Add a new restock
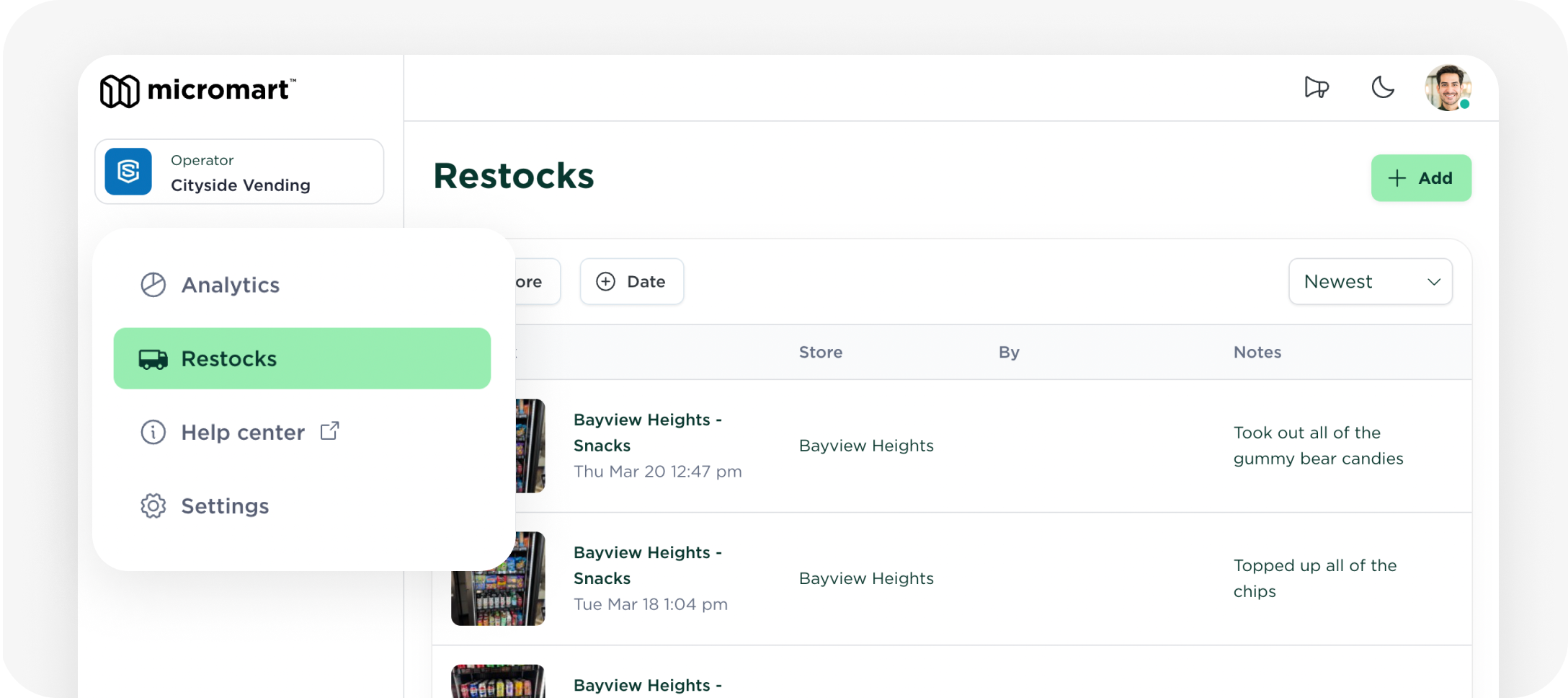The image size is (1568, 698). [1420, 178]
